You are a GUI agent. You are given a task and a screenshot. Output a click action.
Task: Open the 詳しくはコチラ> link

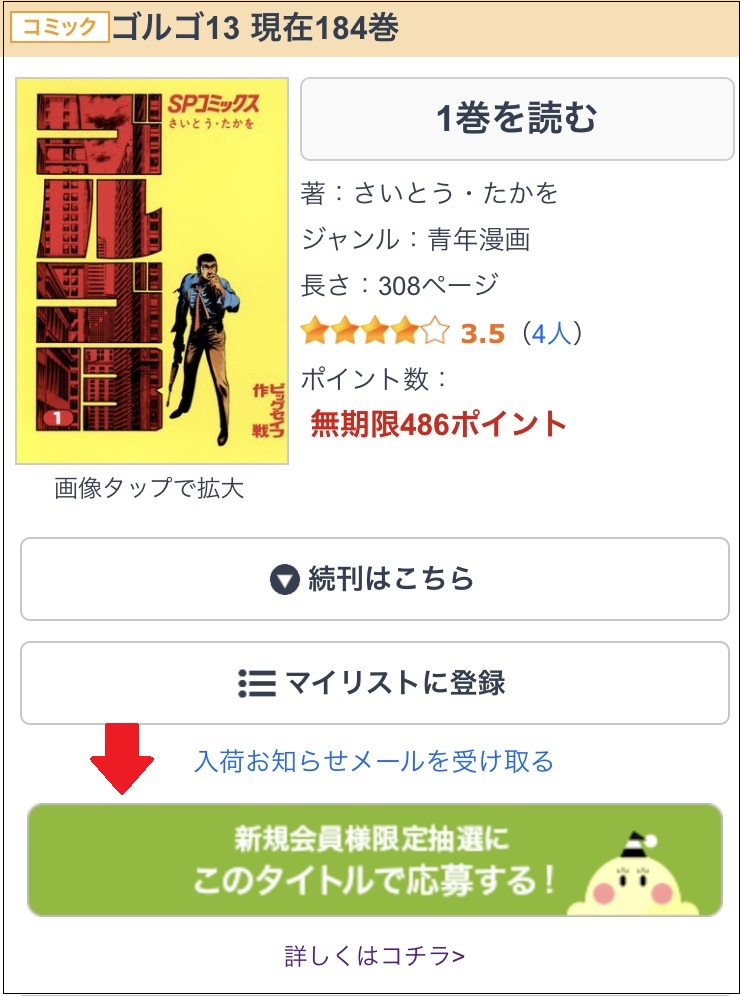374,956
